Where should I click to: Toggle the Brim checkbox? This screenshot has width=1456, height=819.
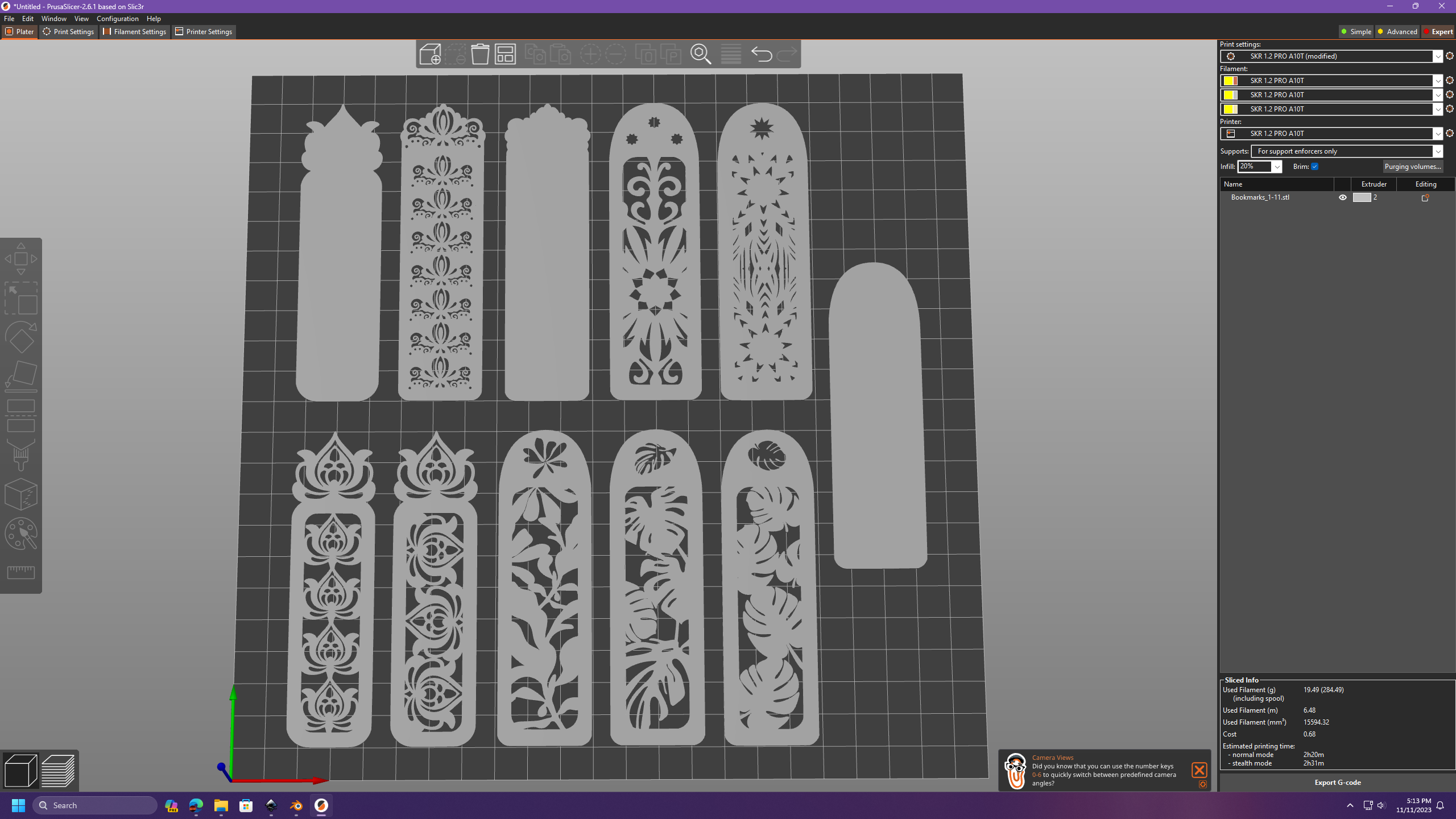[x=1314, y=166]
